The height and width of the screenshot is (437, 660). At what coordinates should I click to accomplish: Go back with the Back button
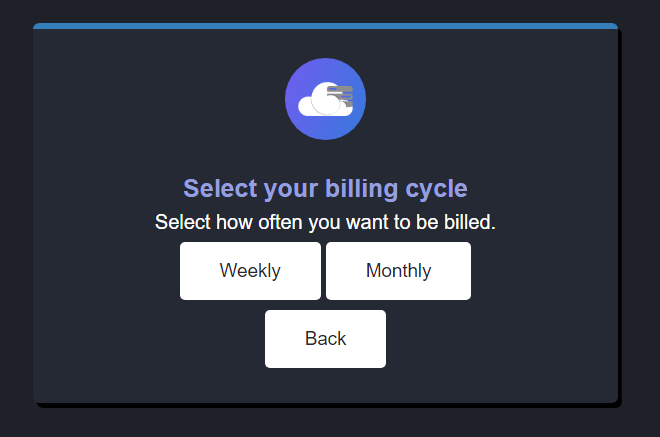[x=325, y=339]
